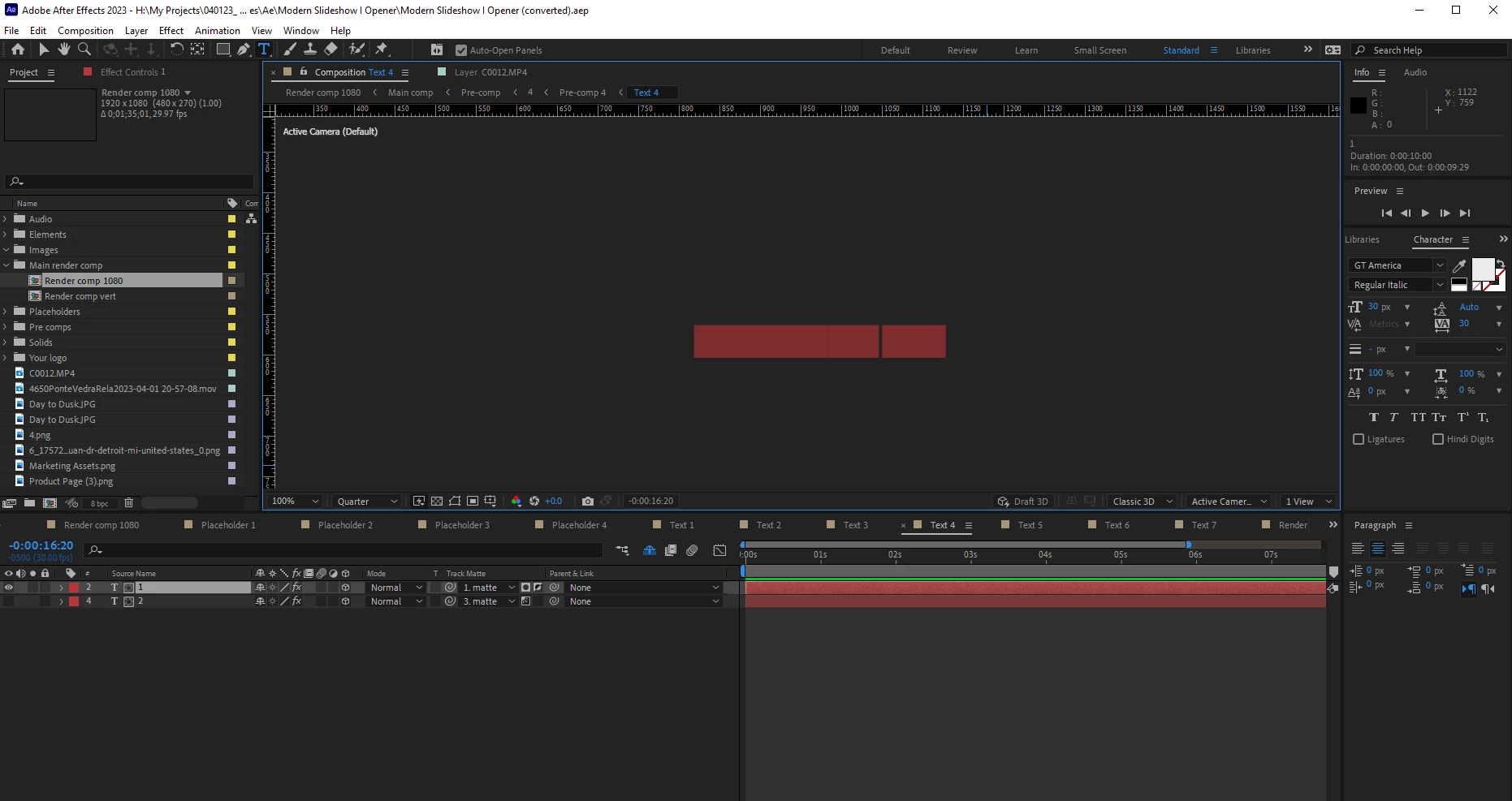
Task: Select the Clone Stamp tool
Action: click(310, 50)
